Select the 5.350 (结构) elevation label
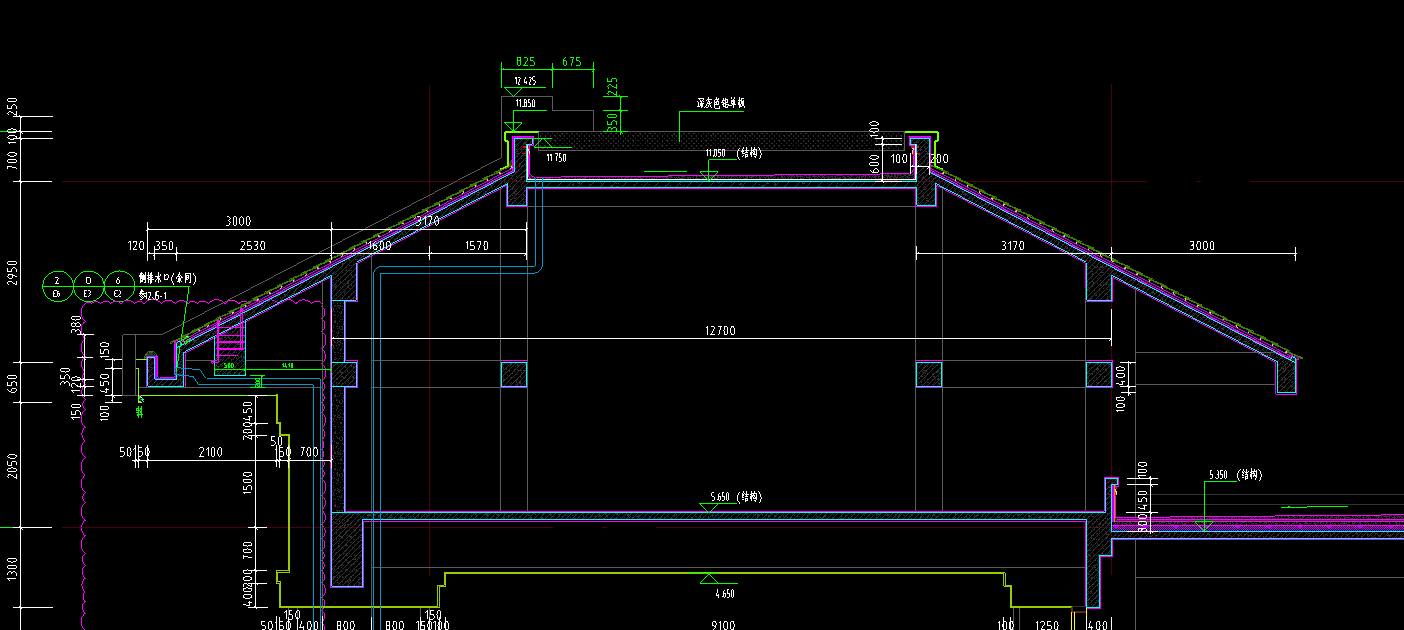This screenshot has width=1404, height=630. tap(1235, 475)
